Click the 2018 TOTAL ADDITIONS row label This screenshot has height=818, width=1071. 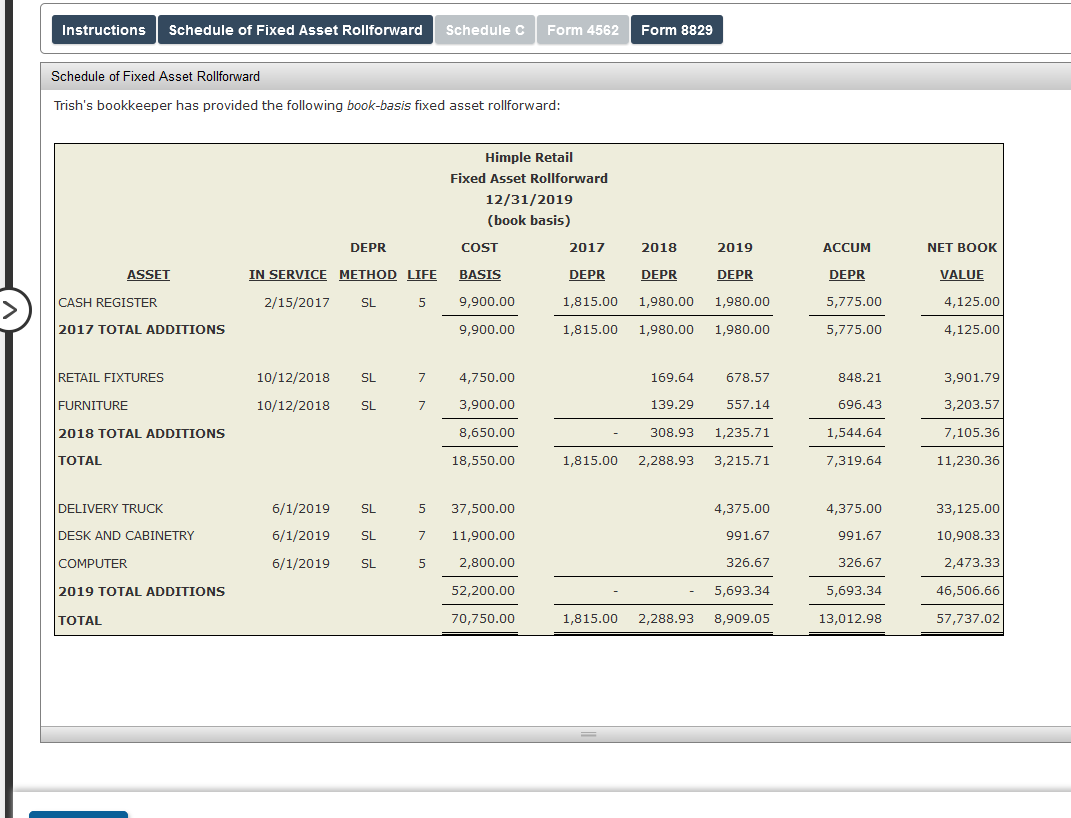[x=141, y=434]
